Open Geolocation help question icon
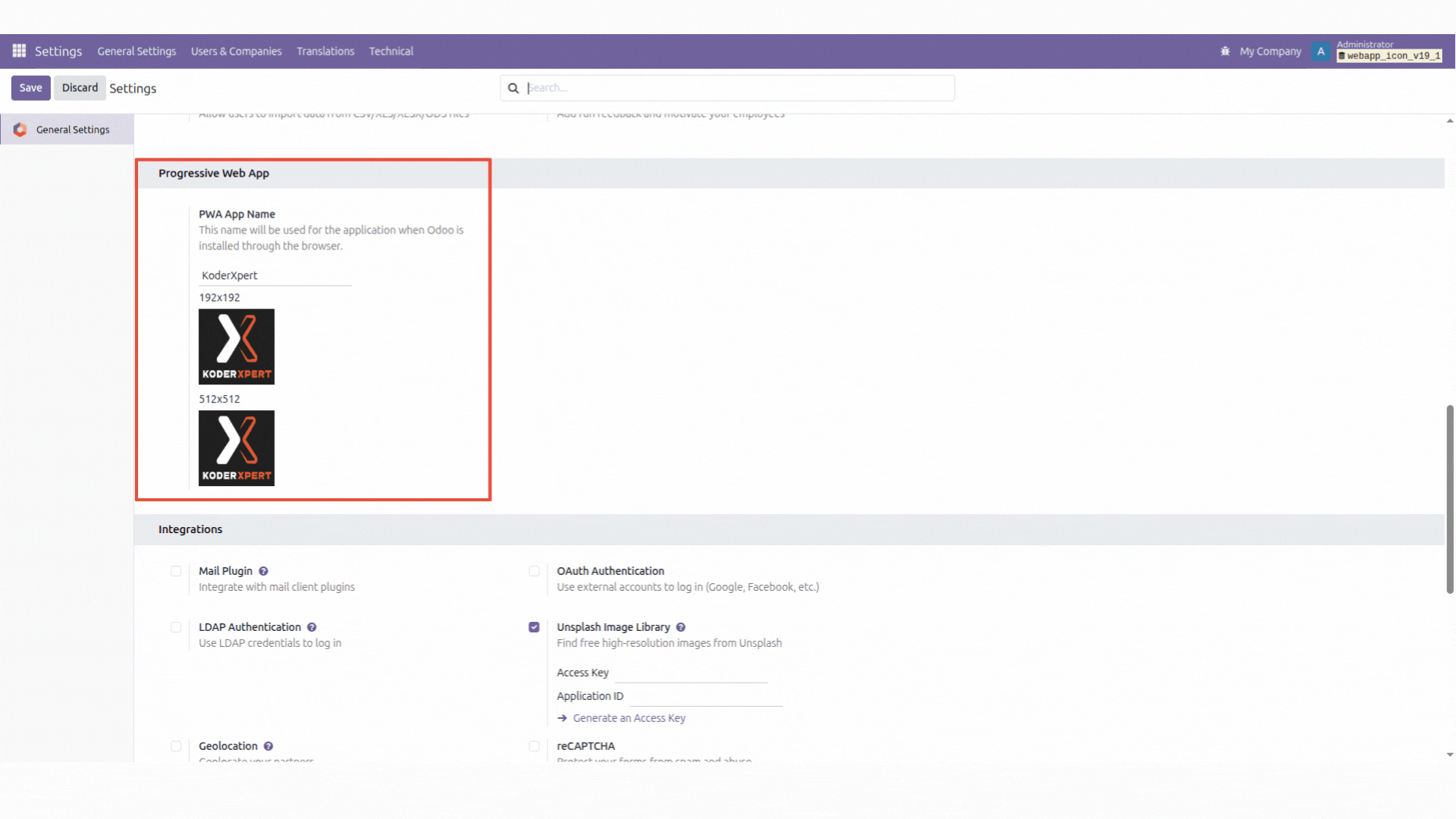 point(268,746)
